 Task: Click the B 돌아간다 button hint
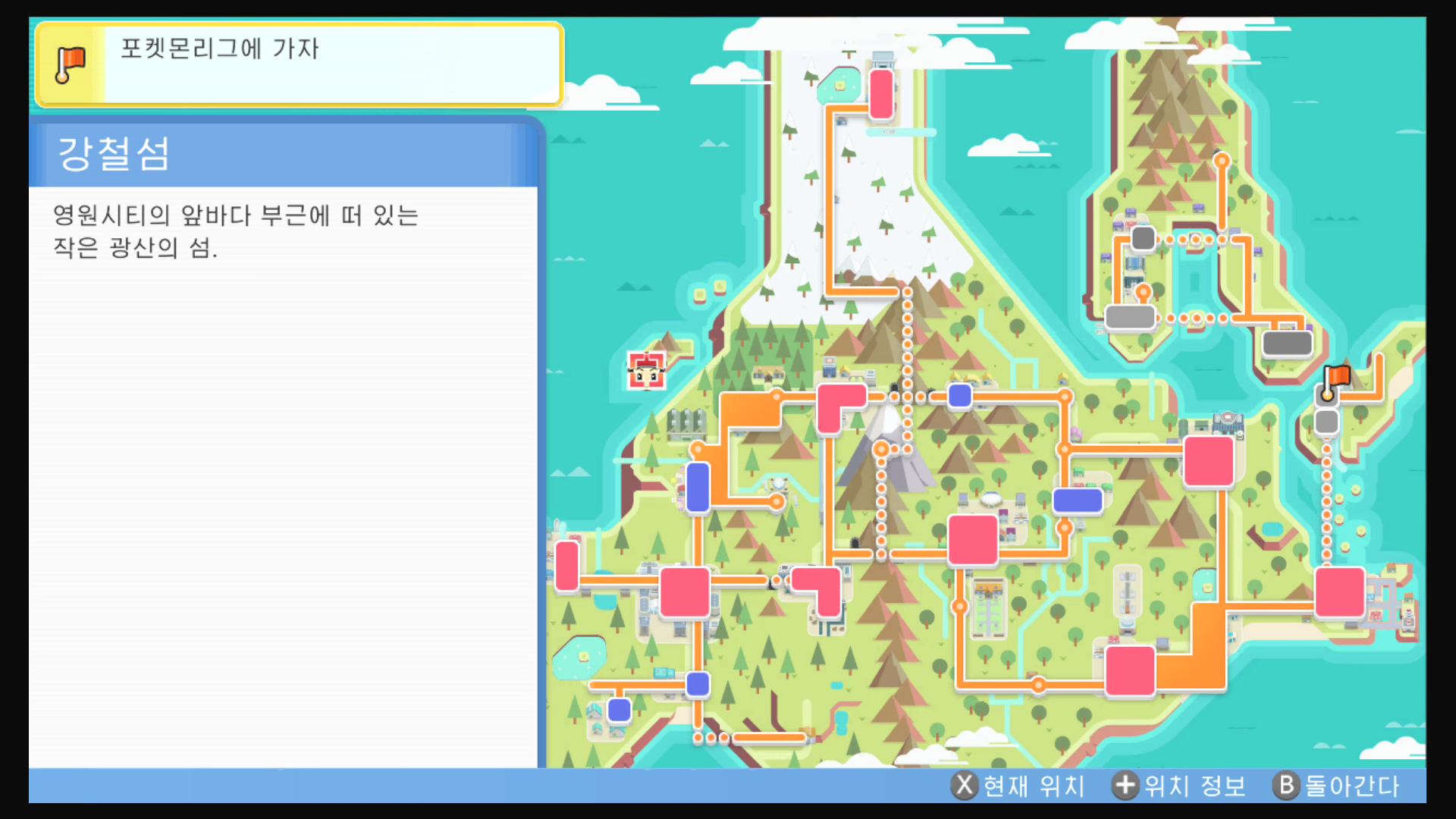click(1336, 786)
